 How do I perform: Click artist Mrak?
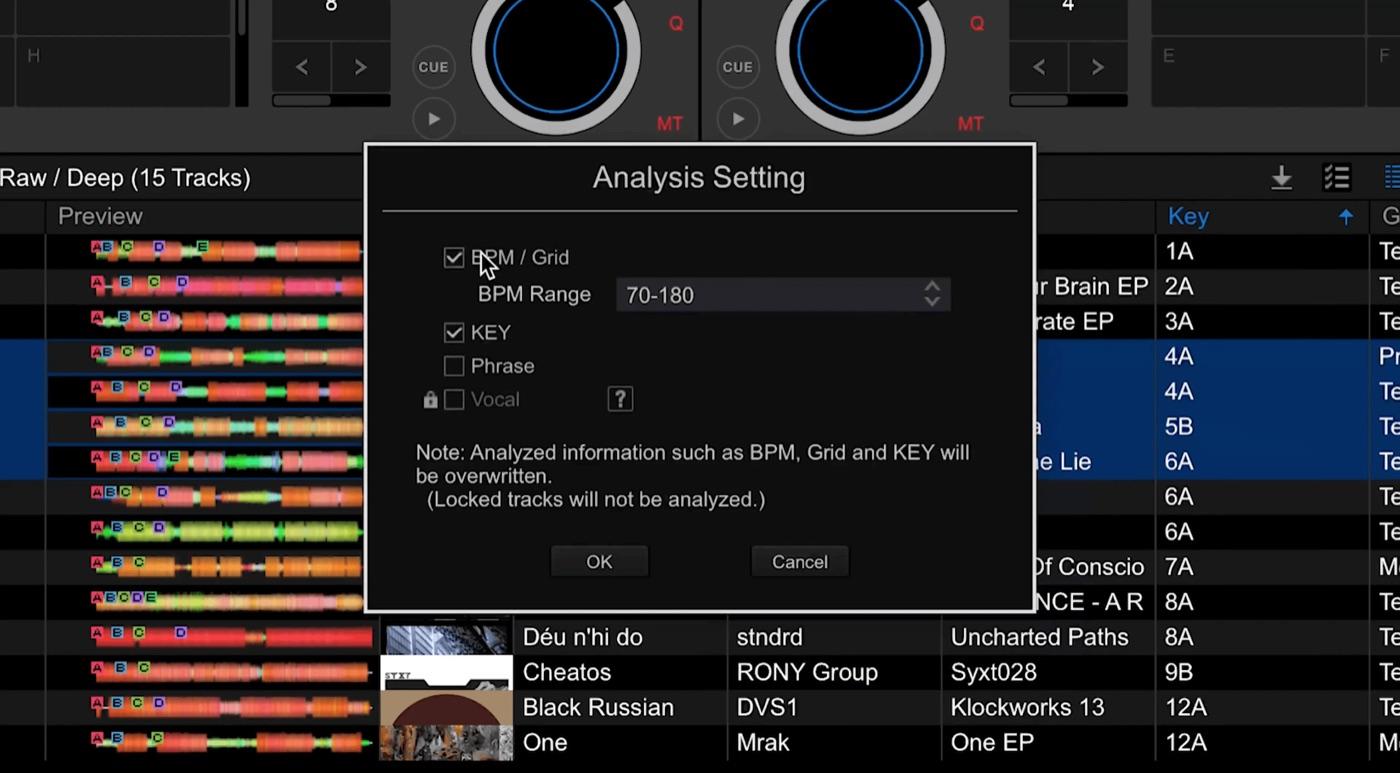pyautogui.click(x=763, y=742)
